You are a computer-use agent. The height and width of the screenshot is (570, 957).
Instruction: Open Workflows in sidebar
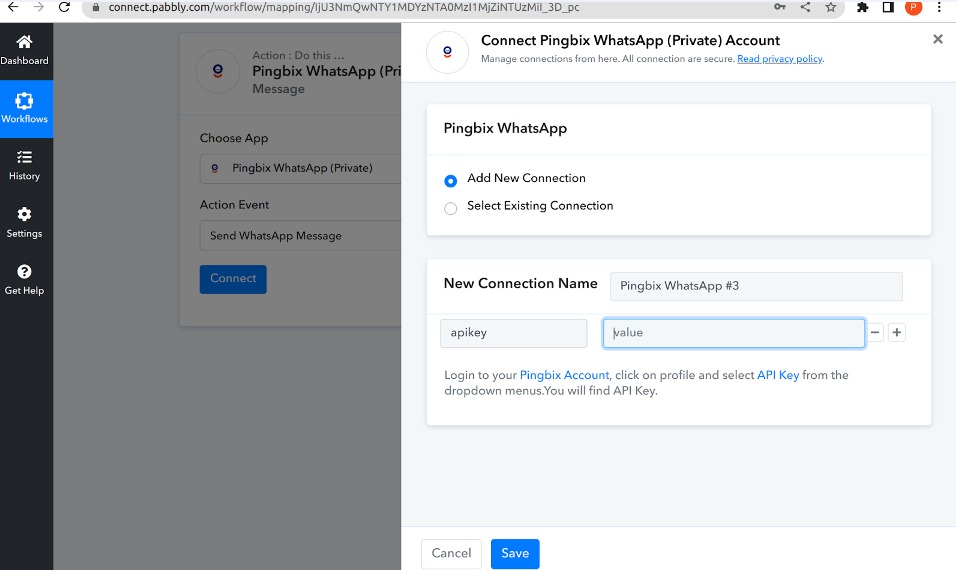pyautogui.click(x=24, y=109)
